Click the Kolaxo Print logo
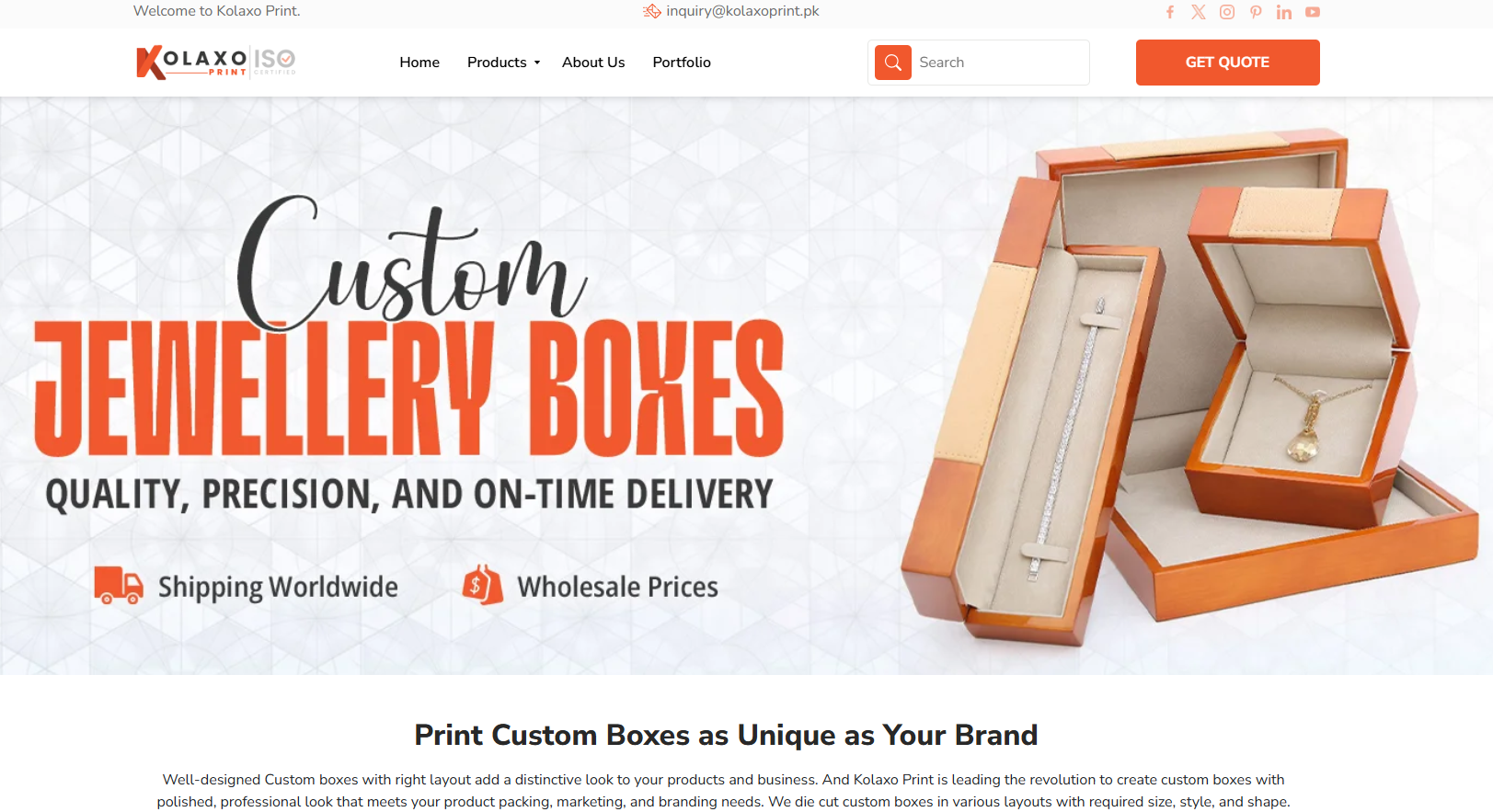The image size is (1493, 812). (x=216, y=62)
